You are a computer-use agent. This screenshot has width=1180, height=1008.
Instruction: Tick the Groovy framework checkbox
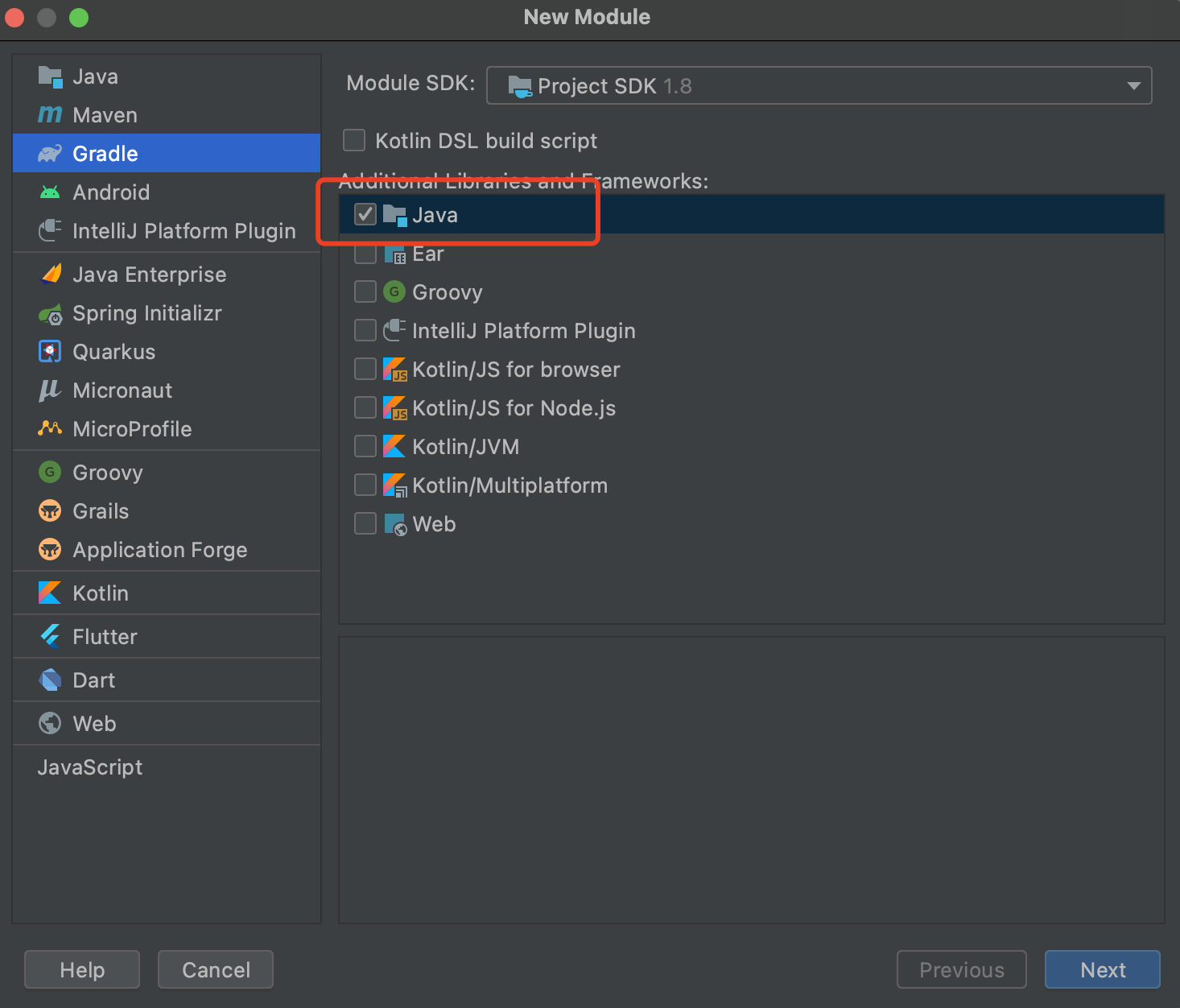365,291
